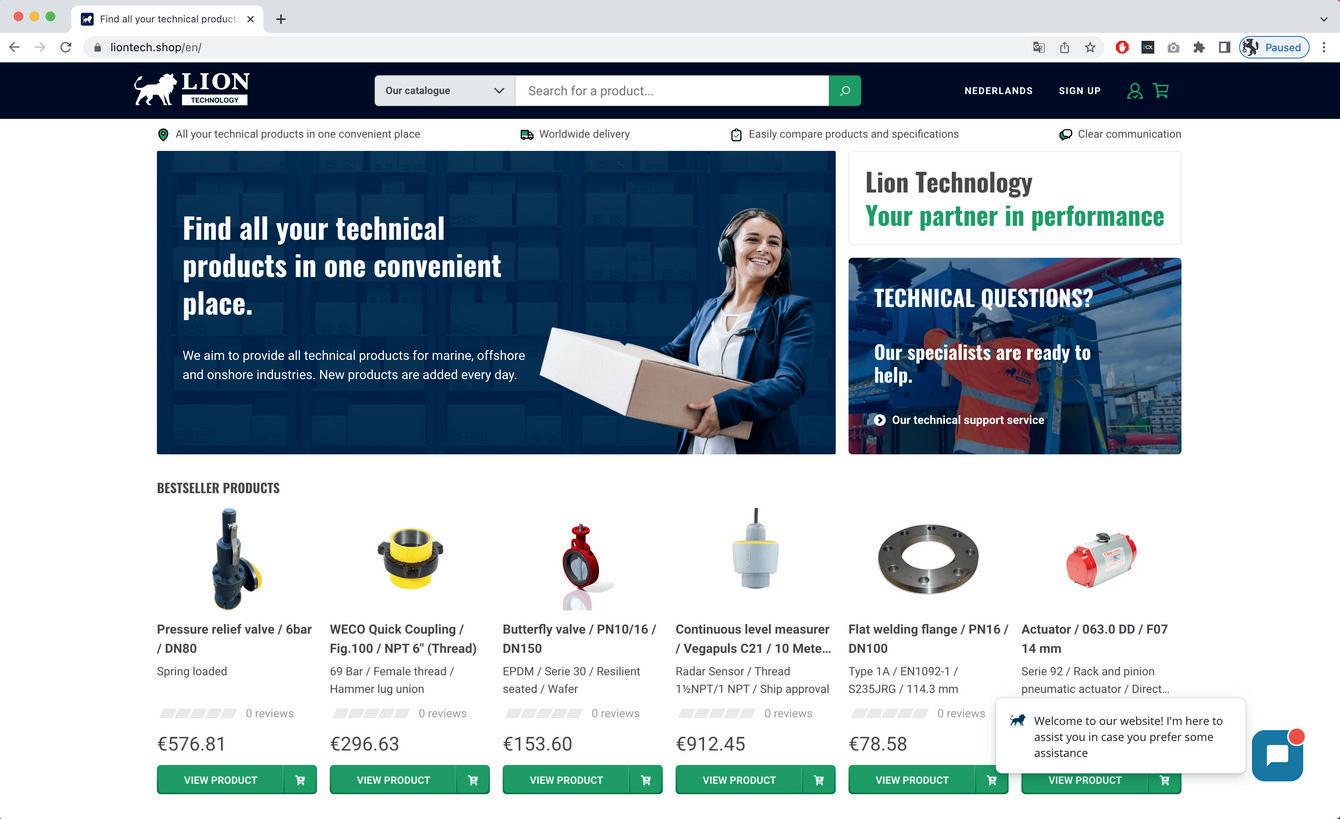Rate the Flat welding flange stars
1340x819 pixels.
point(890,713)
